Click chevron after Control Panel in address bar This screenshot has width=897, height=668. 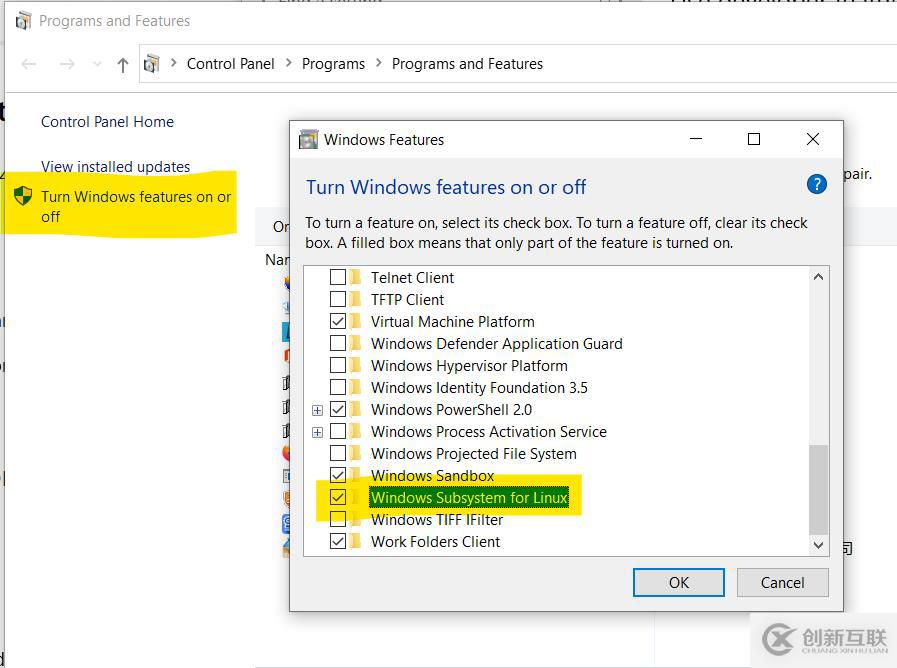pyautogui.click(x=288, y=63)
